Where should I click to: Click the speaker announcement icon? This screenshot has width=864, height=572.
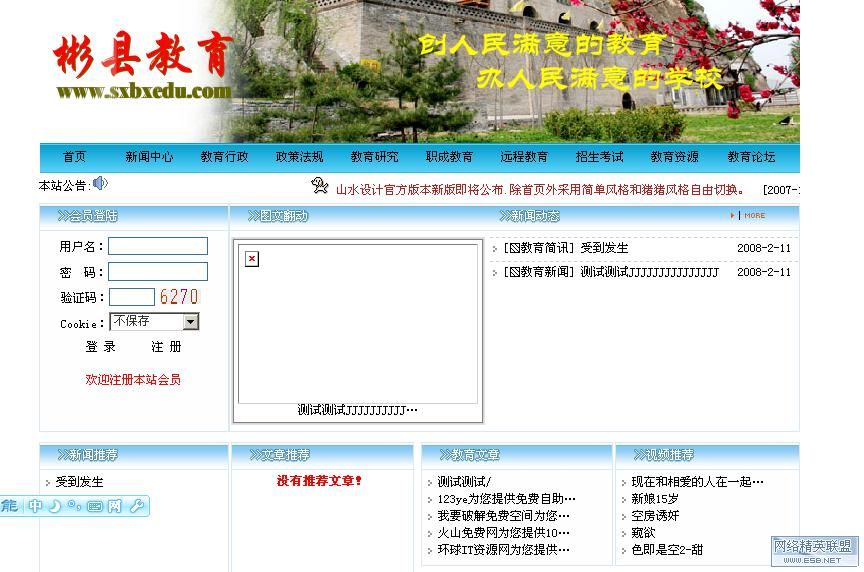[100, 183]
